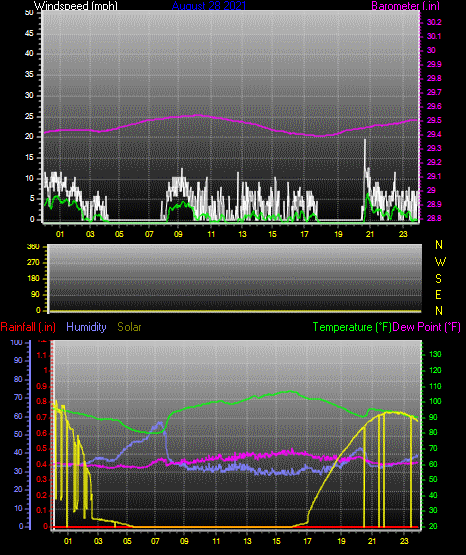Click the 70 value on humidity axis

[x=18, y=398]
